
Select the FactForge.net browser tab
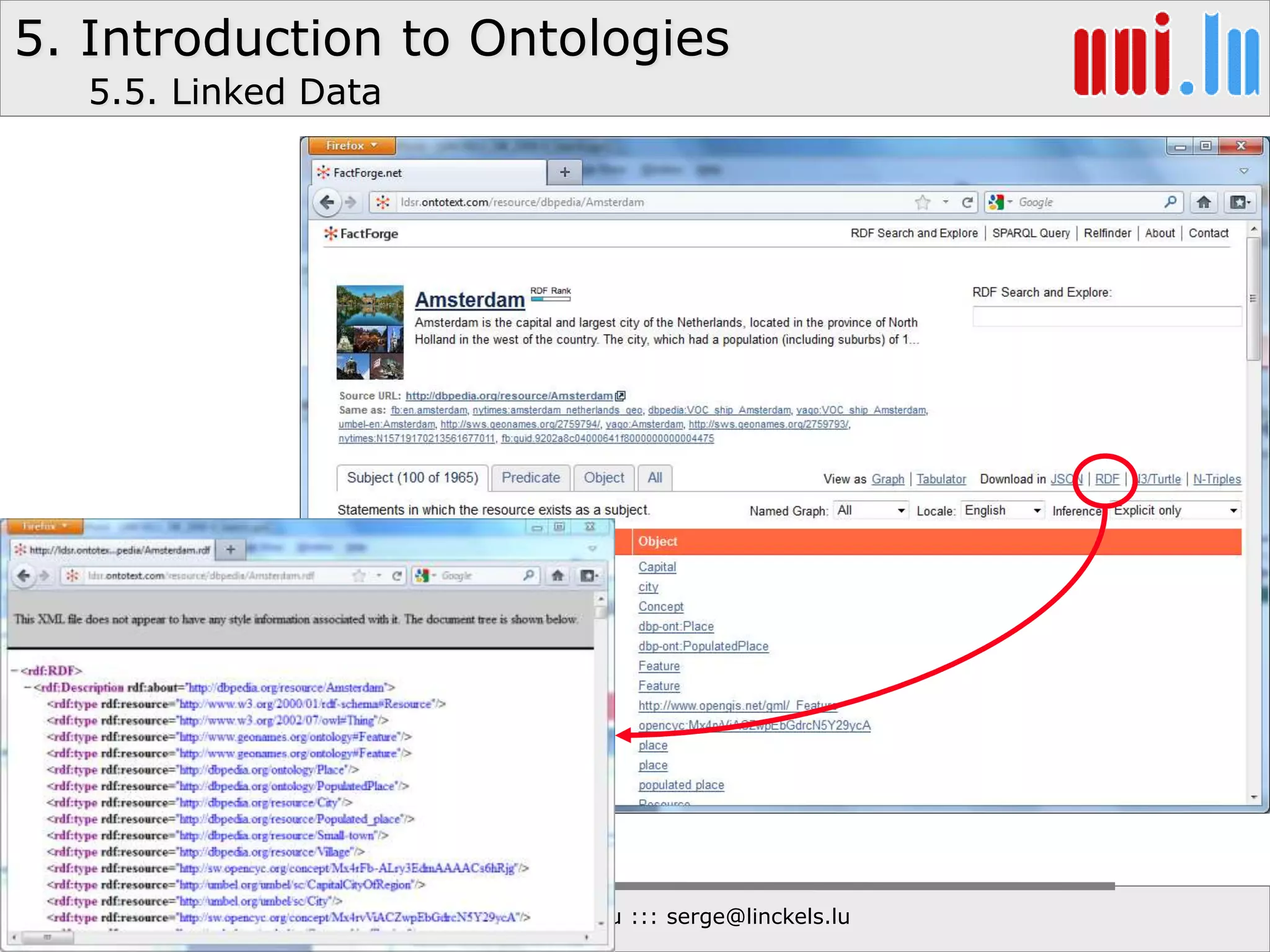(428, 173)
